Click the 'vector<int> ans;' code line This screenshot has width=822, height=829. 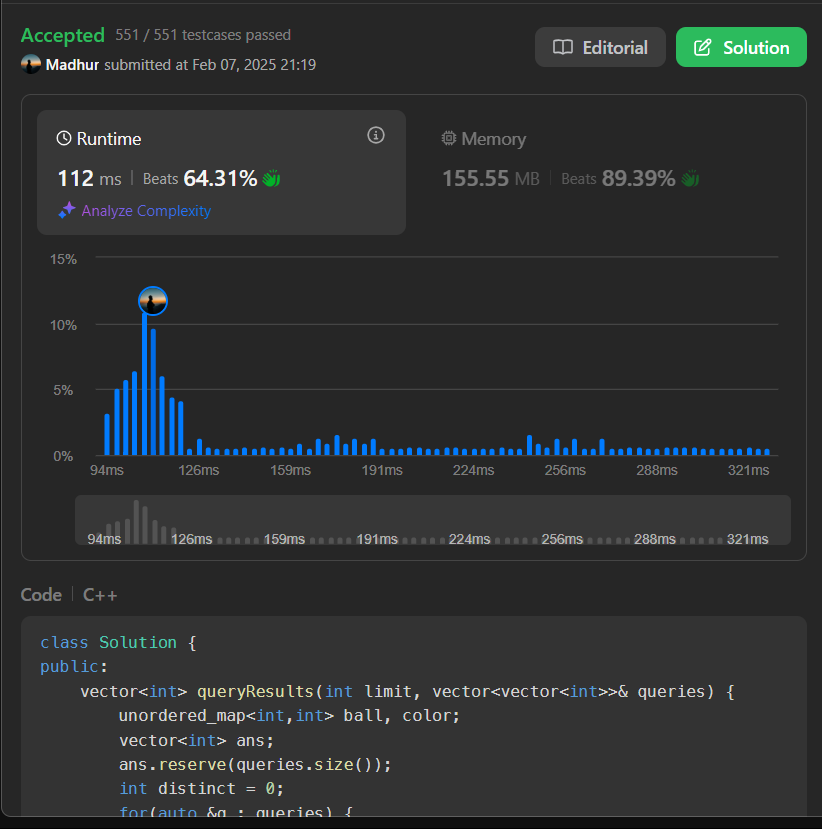point(197,740)
